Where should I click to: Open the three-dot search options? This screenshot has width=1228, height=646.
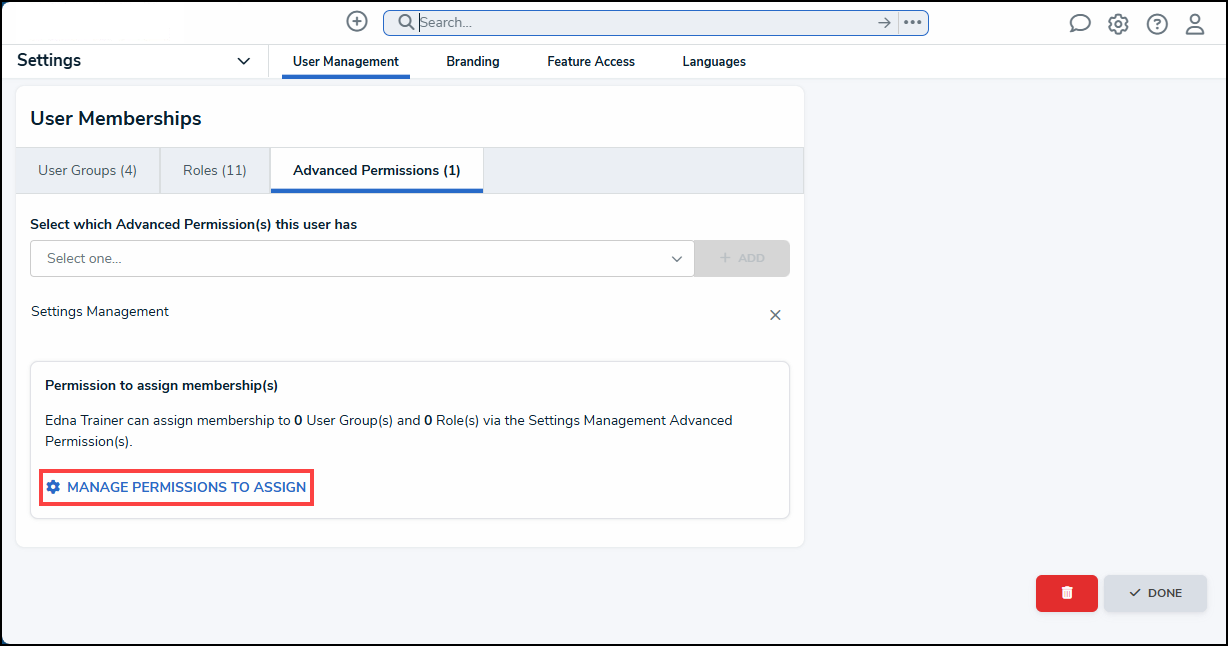click(x=913, y=22)
